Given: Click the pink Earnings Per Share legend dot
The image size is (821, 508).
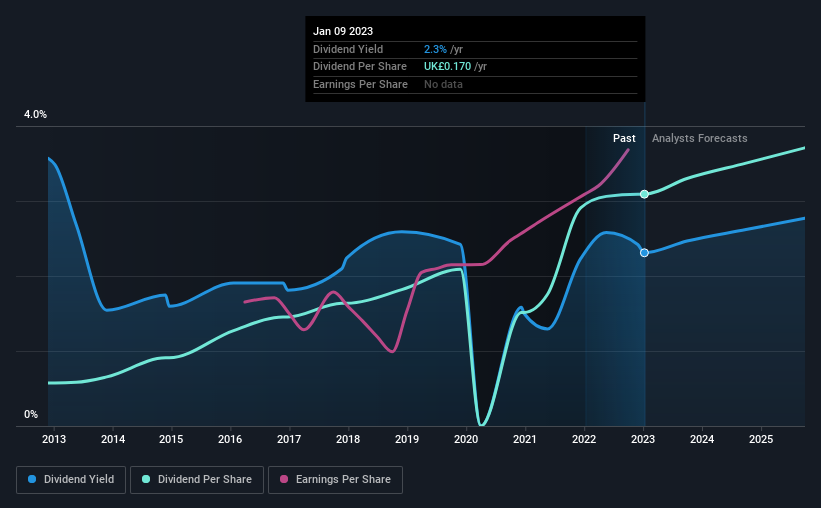Looking at the screenshot, I should tap(284, 479).
